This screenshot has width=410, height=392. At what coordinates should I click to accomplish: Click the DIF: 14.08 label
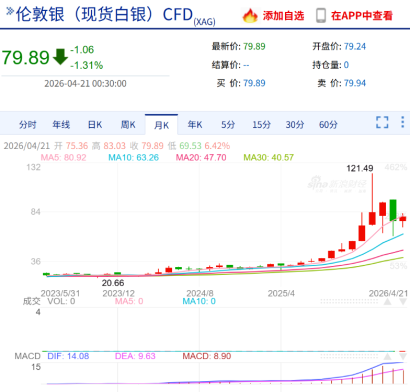(68, 356)
